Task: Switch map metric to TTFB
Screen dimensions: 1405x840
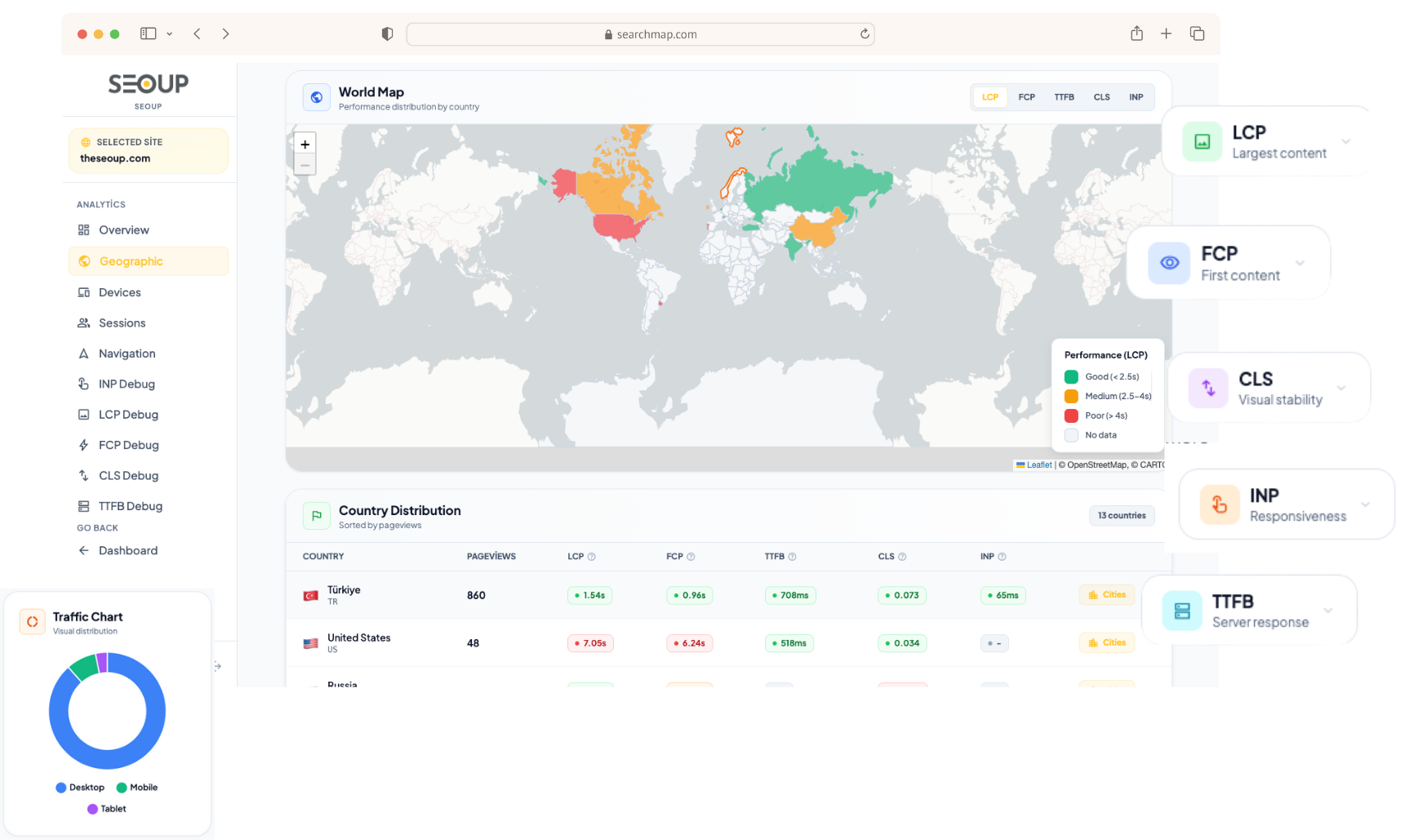Action: (x=1064, y=97)
